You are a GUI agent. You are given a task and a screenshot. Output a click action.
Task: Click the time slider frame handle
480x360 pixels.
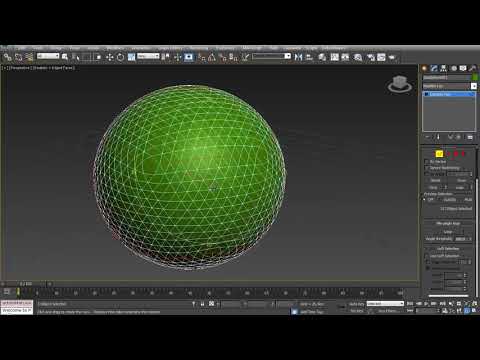tap(26, 284)
